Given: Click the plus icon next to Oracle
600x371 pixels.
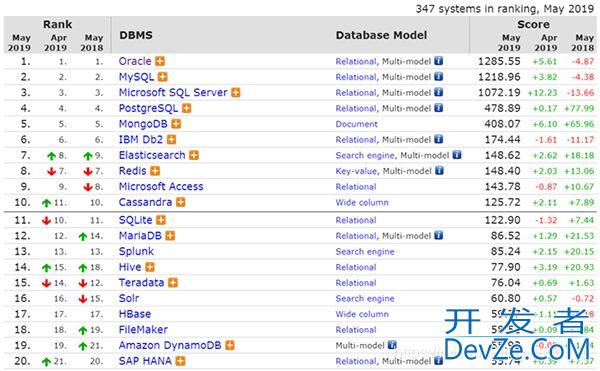Looking at the screenshot, I should tap(160, 61).
